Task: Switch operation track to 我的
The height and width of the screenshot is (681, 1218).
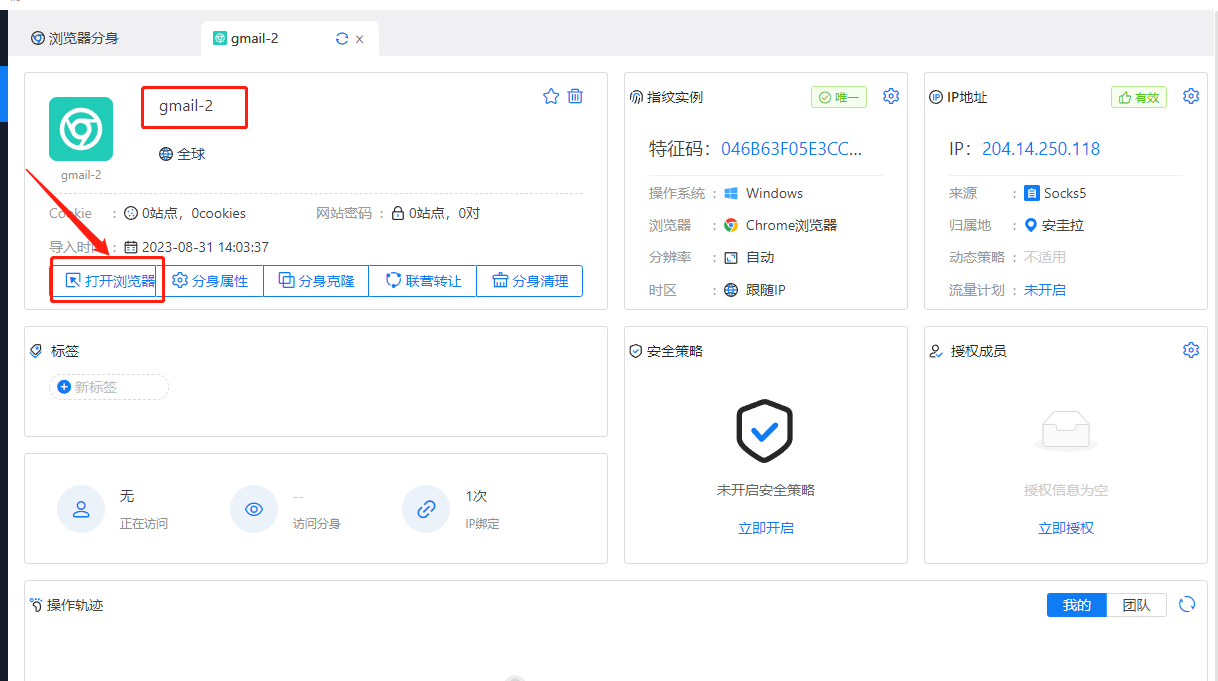Action: coord(1076,605)
